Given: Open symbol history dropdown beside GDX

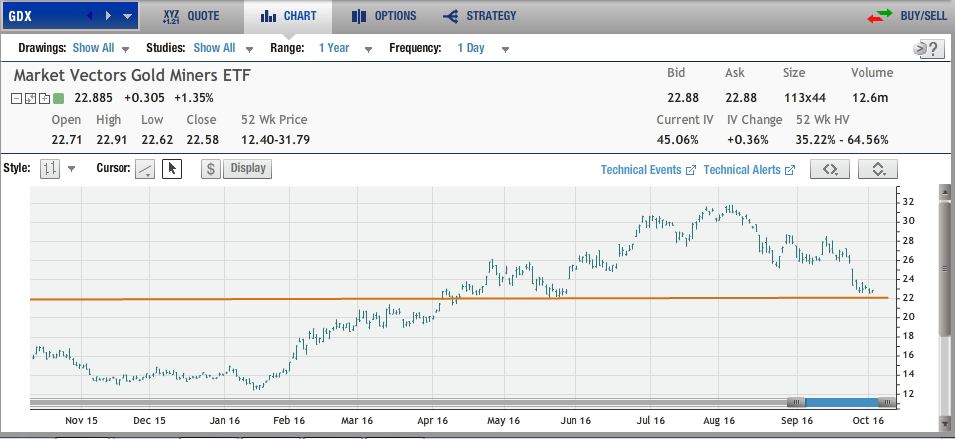Looking at the screenshot, I should pyautogui.click(x=127, y=16).
